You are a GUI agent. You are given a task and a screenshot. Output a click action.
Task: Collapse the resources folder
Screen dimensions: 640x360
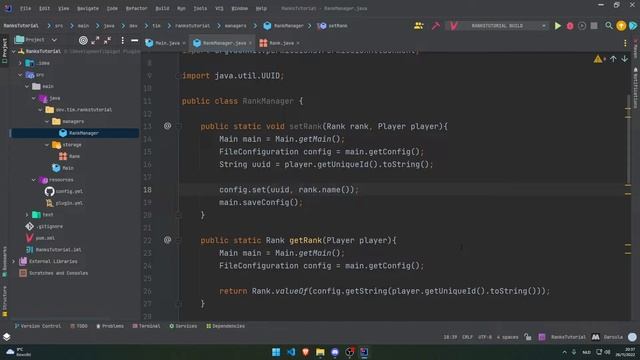pos(34,180)
